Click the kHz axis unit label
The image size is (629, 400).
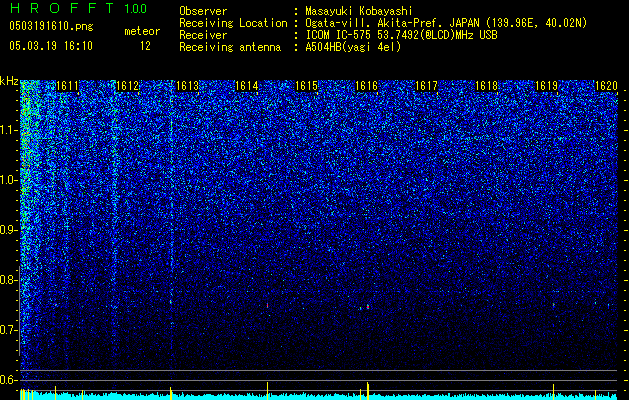(x=9, y=81)
